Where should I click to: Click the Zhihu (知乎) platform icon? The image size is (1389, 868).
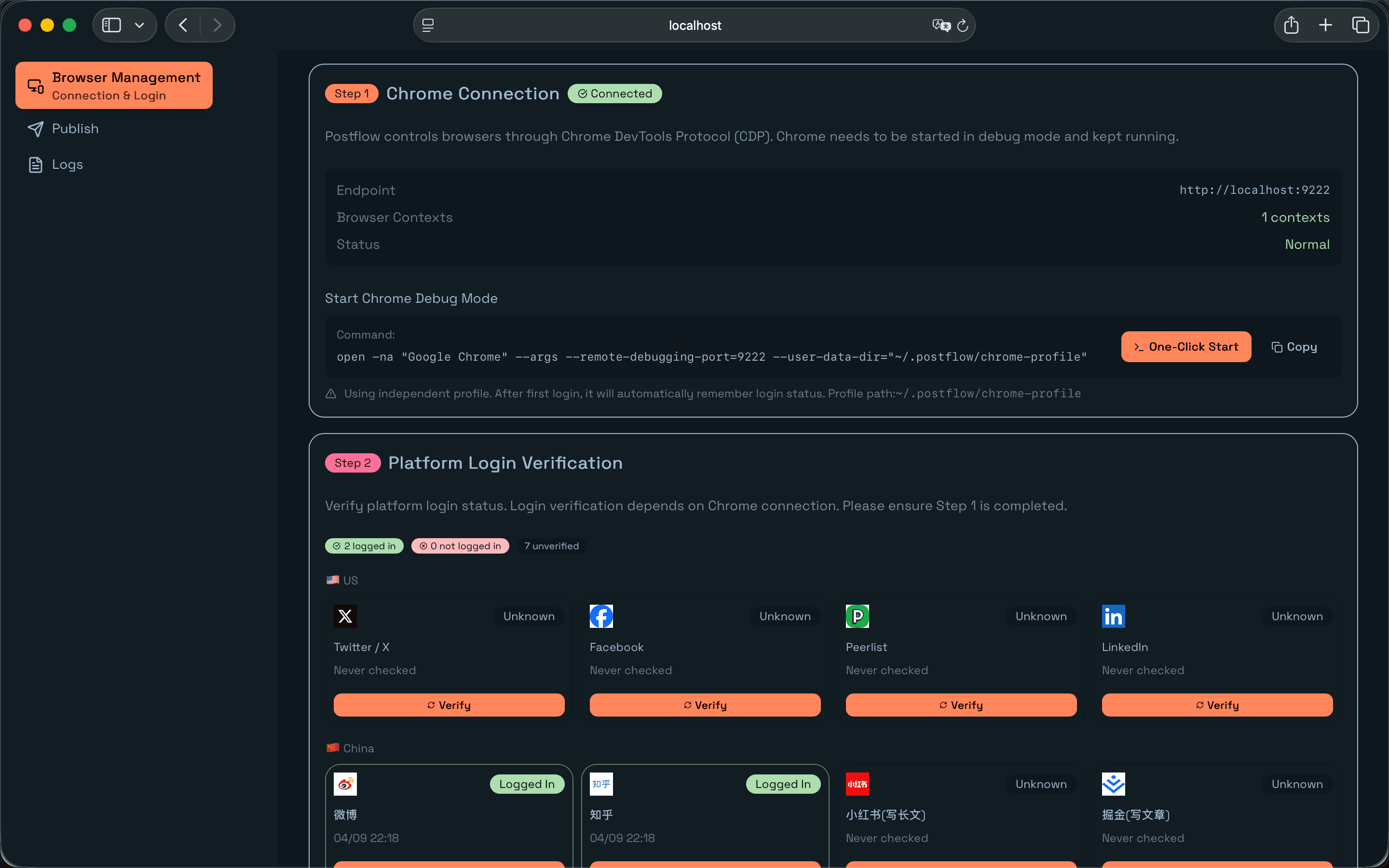click(x=601, y=784)
